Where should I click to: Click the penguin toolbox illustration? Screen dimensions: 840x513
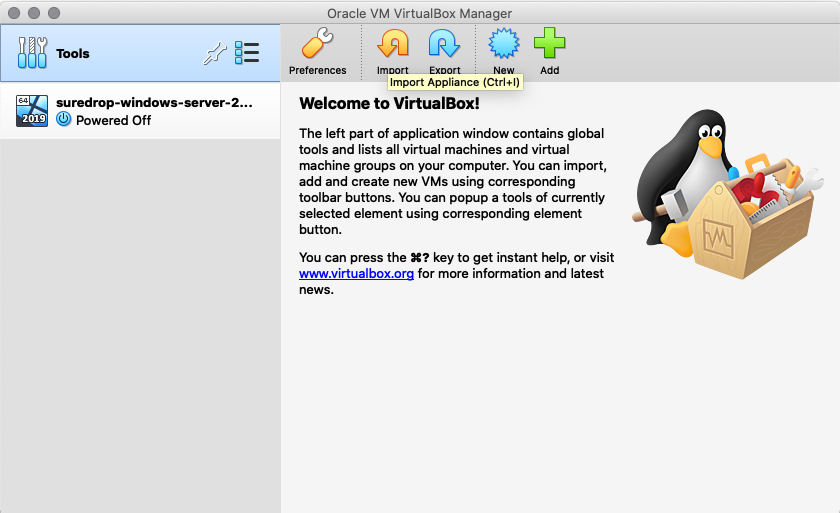[x=728, y=194]
